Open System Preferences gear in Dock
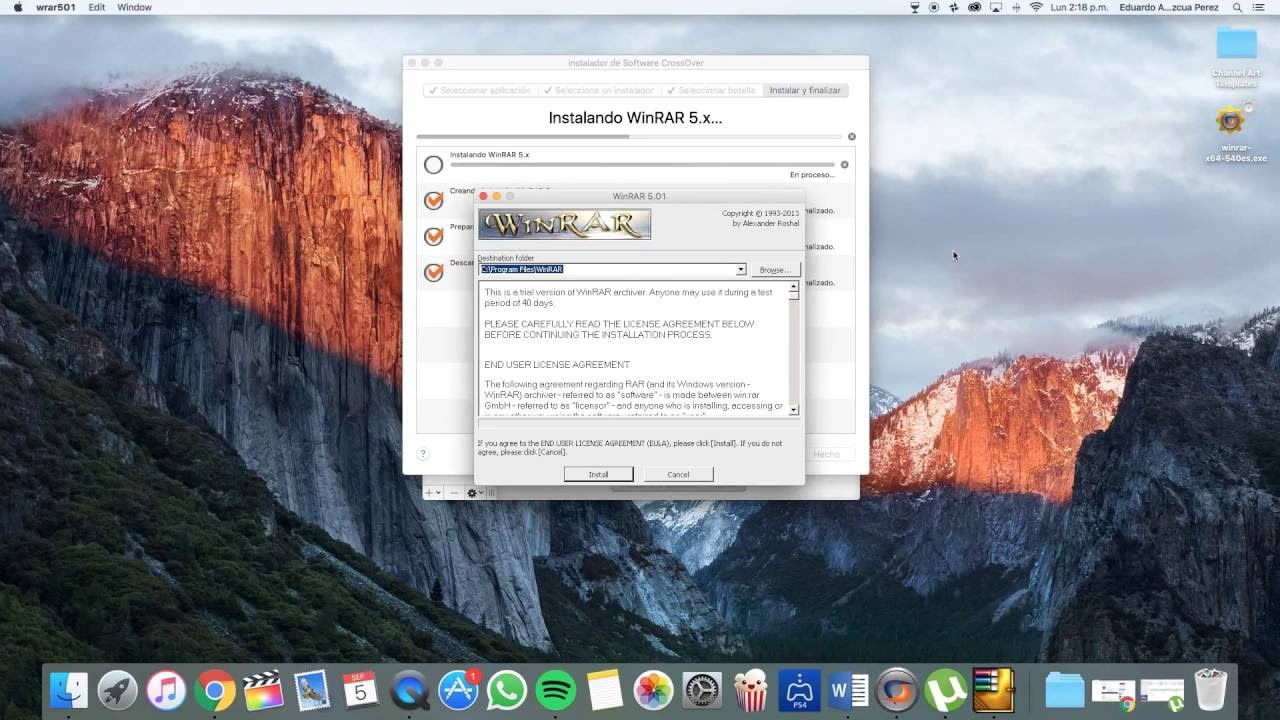This screenshot has height=720, width=1280. pyautogui.click(x=701, y=690)
